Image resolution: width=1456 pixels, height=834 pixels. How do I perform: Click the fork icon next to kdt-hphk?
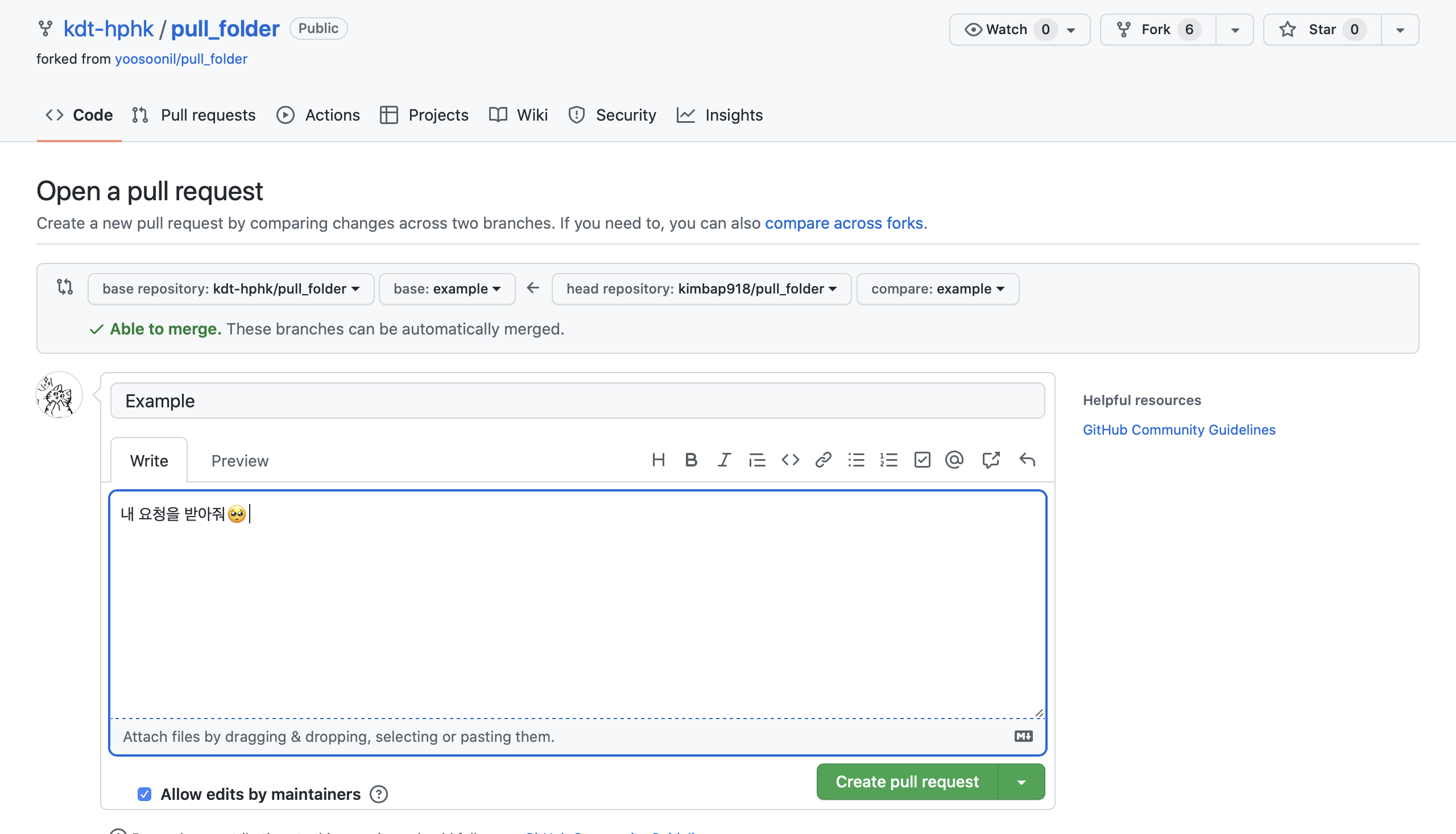click(x=45, y=28)
